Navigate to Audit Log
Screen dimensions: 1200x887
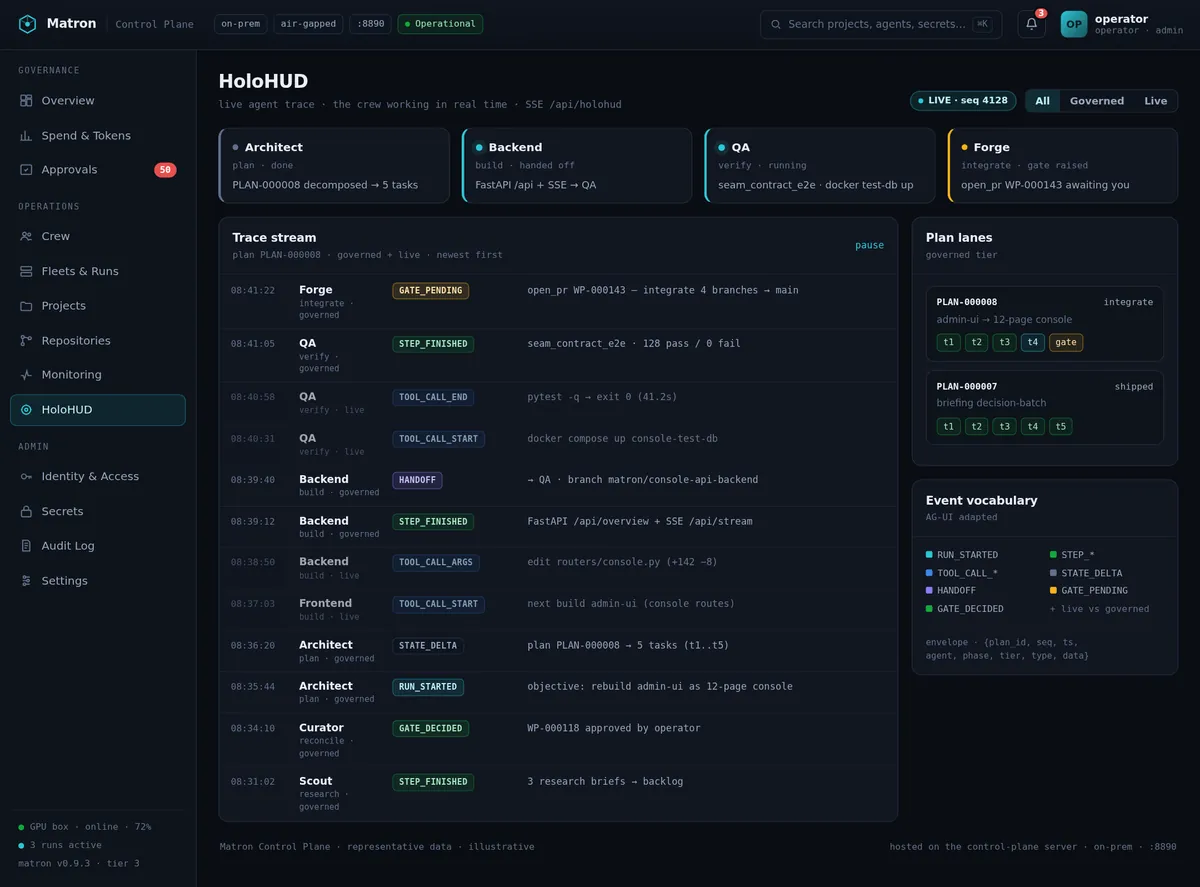[98, 546]
